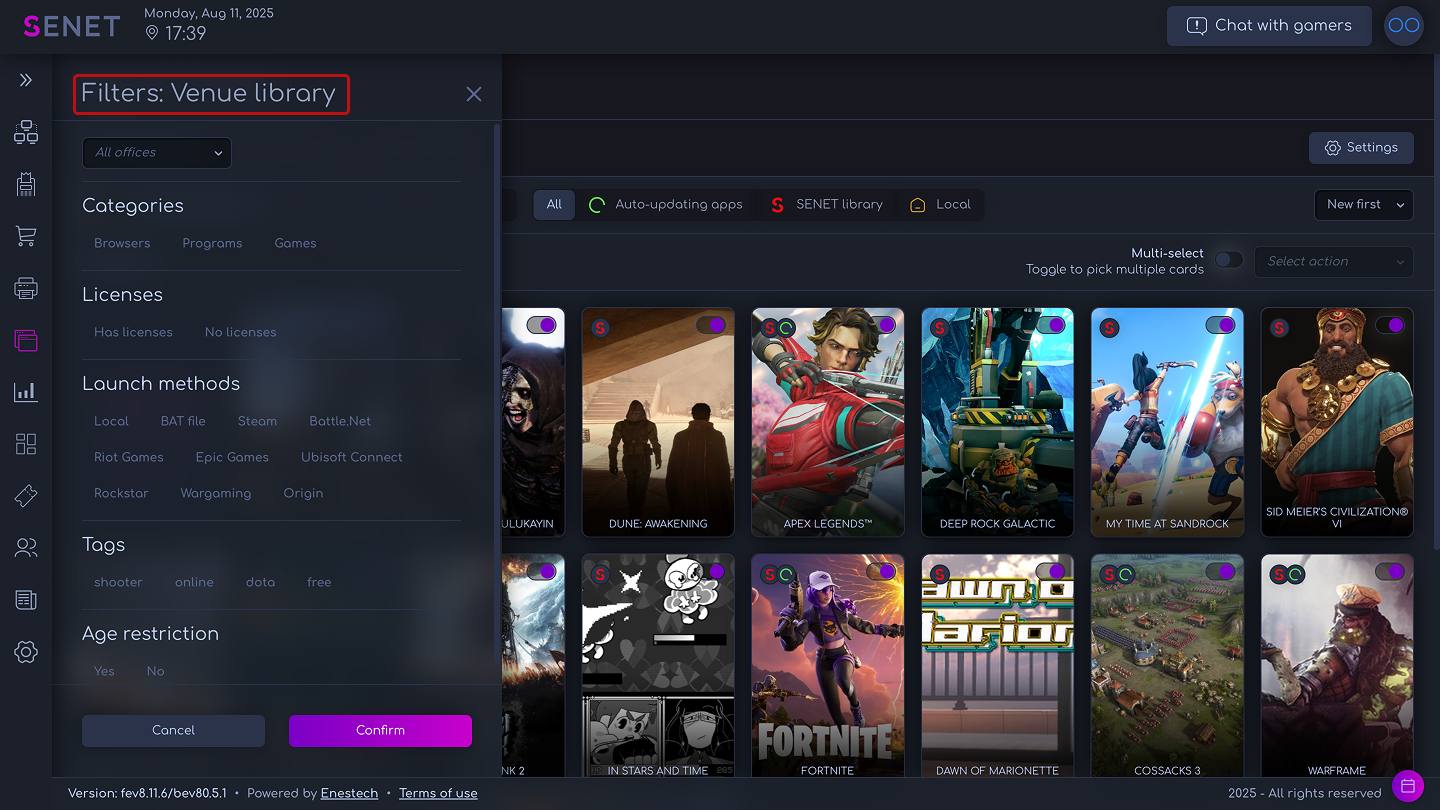Filter by Games category

tap(295, 243)
